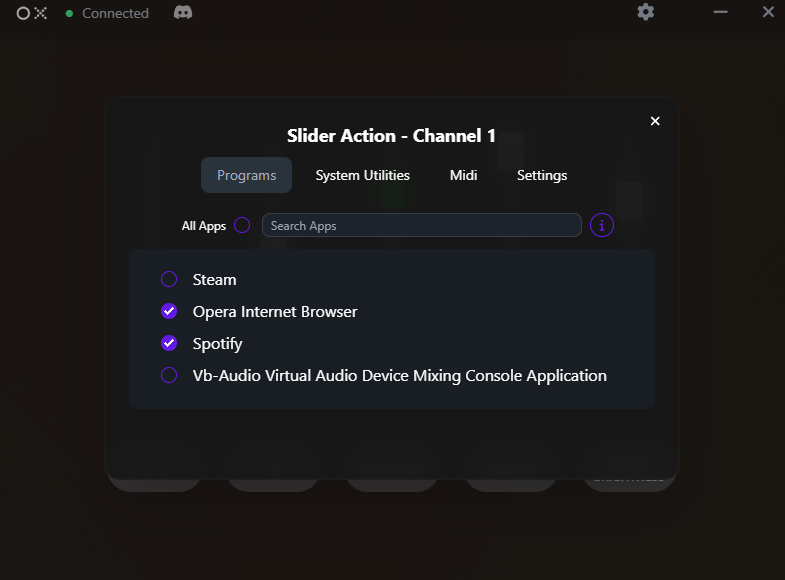The height and width of the screenshot is (580, 785).
Task: Show info via the purple info icon
Action: [x=601, y=225]
